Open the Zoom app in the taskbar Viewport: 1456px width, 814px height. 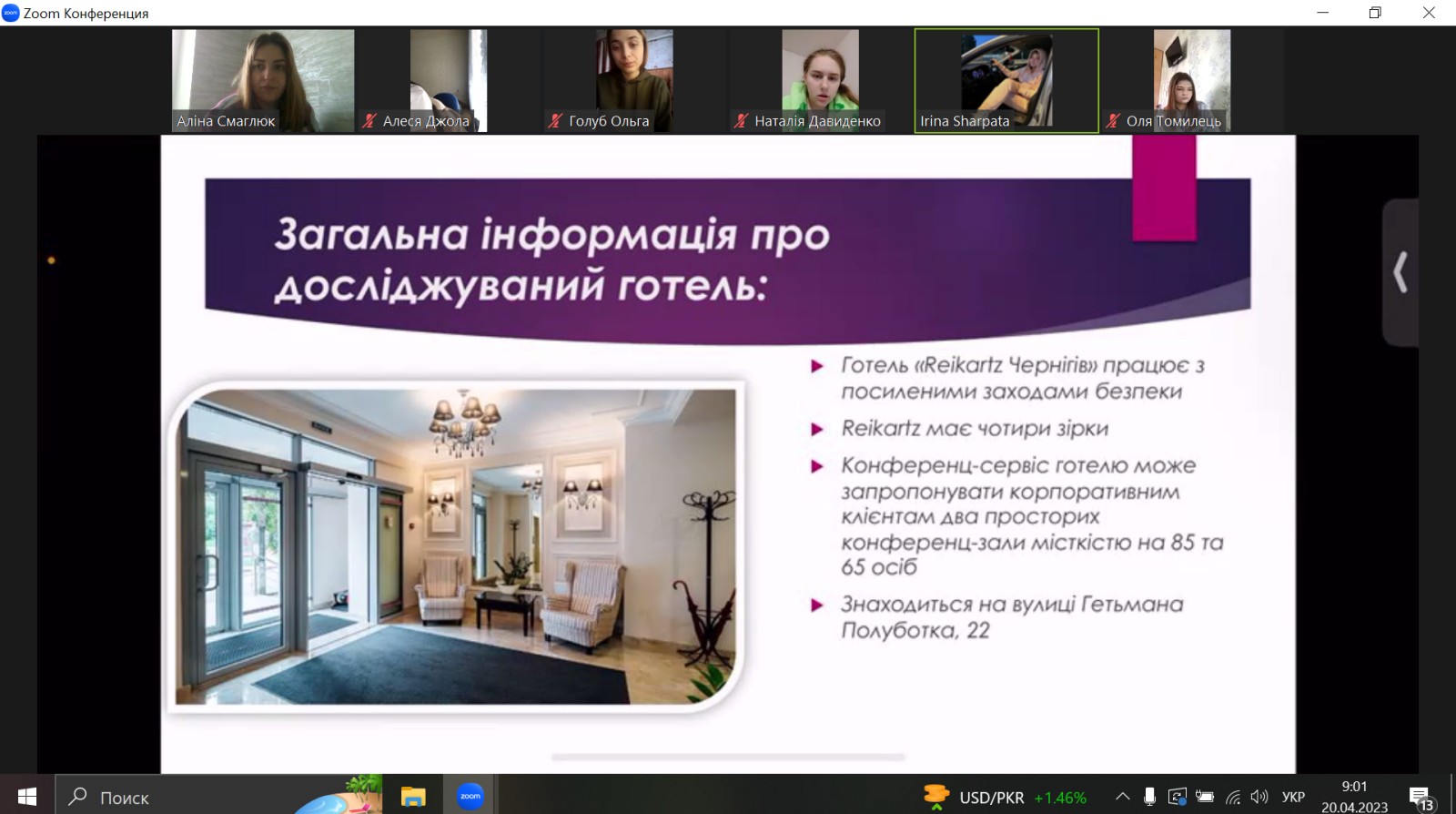470,797
